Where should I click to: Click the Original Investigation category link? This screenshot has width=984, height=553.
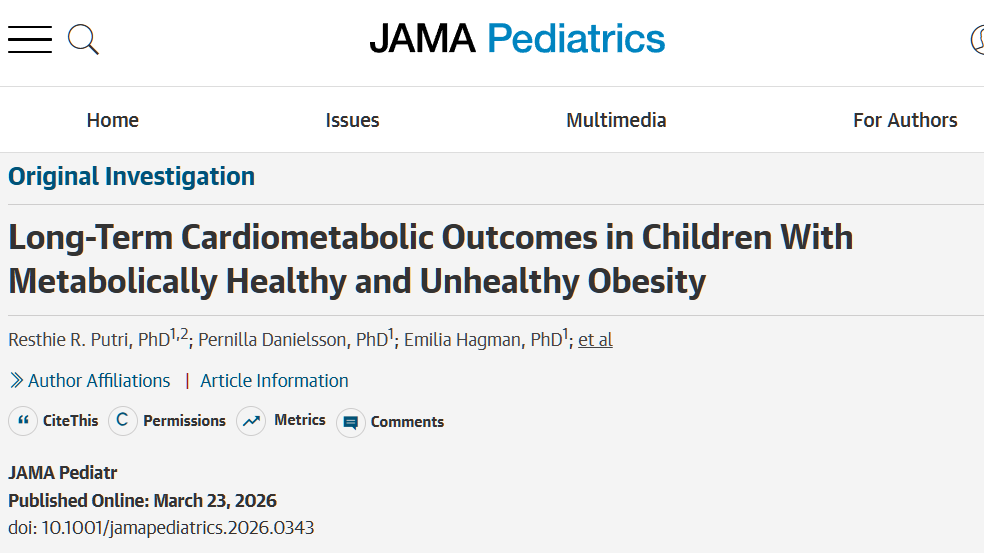pos(131,177)
